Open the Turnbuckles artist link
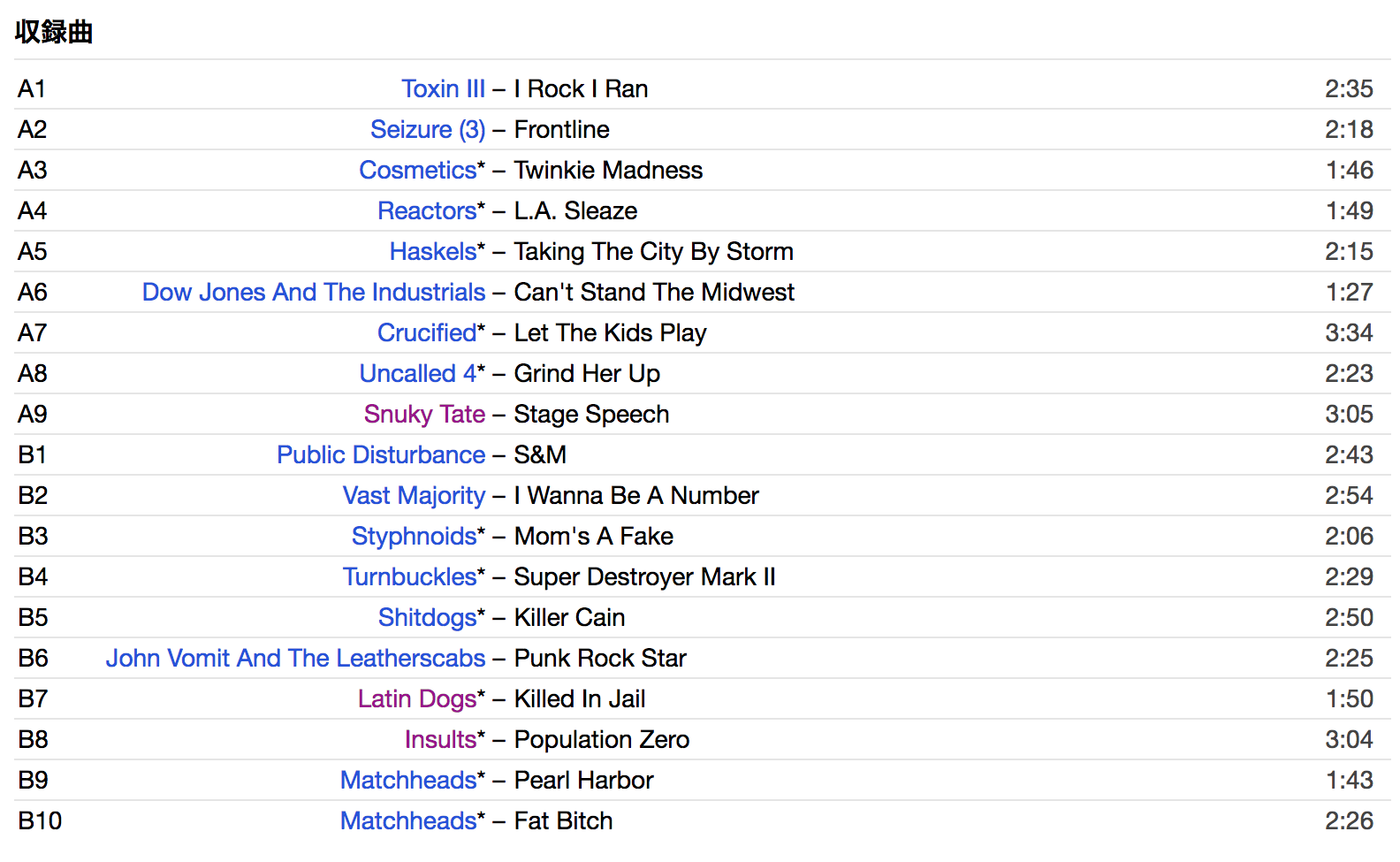 pyautogui.click(x=409, y=577)
